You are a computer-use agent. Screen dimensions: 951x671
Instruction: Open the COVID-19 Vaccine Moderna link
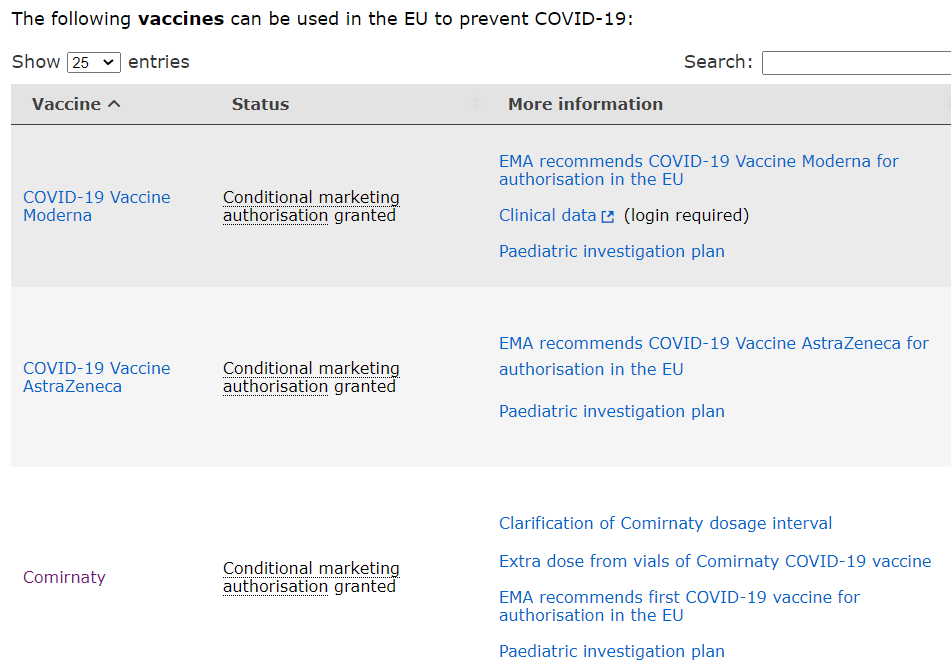[96, 206]
